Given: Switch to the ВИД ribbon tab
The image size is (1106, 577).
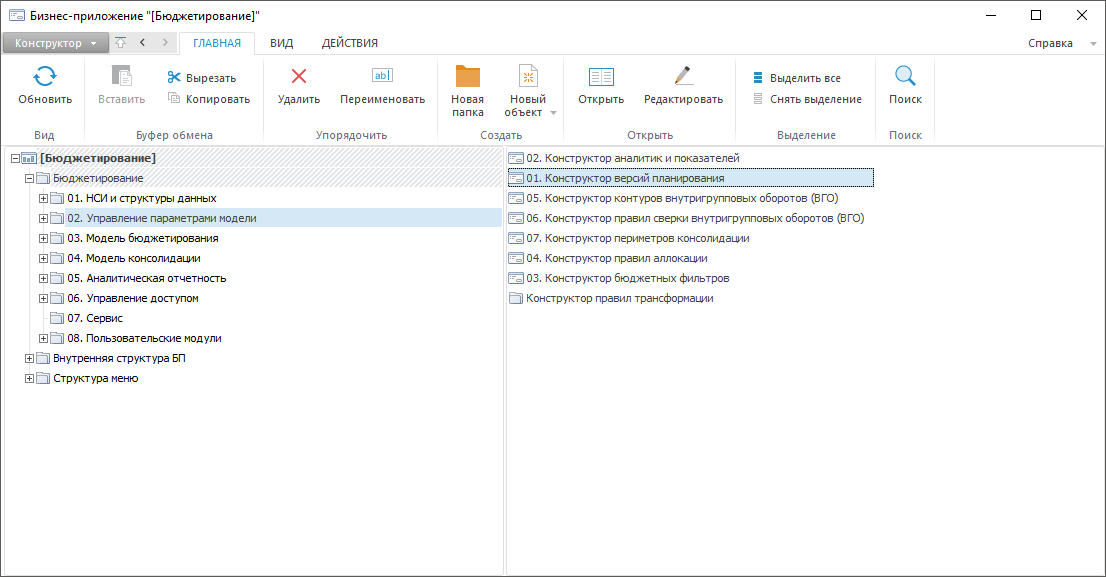Looking at the screenshot, I should pyautogui.click(x=281, y=43).
